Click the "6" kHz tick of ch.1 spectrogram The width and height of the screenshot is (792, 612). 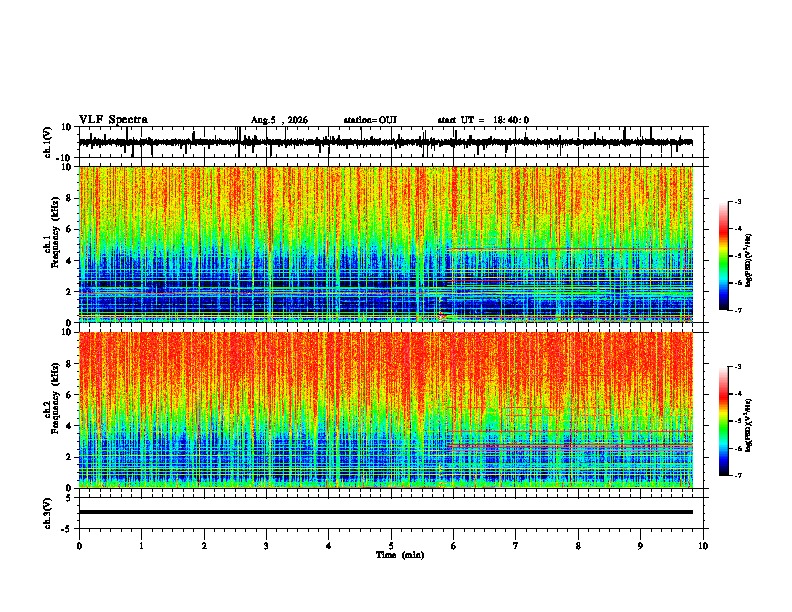pos(69,229)
